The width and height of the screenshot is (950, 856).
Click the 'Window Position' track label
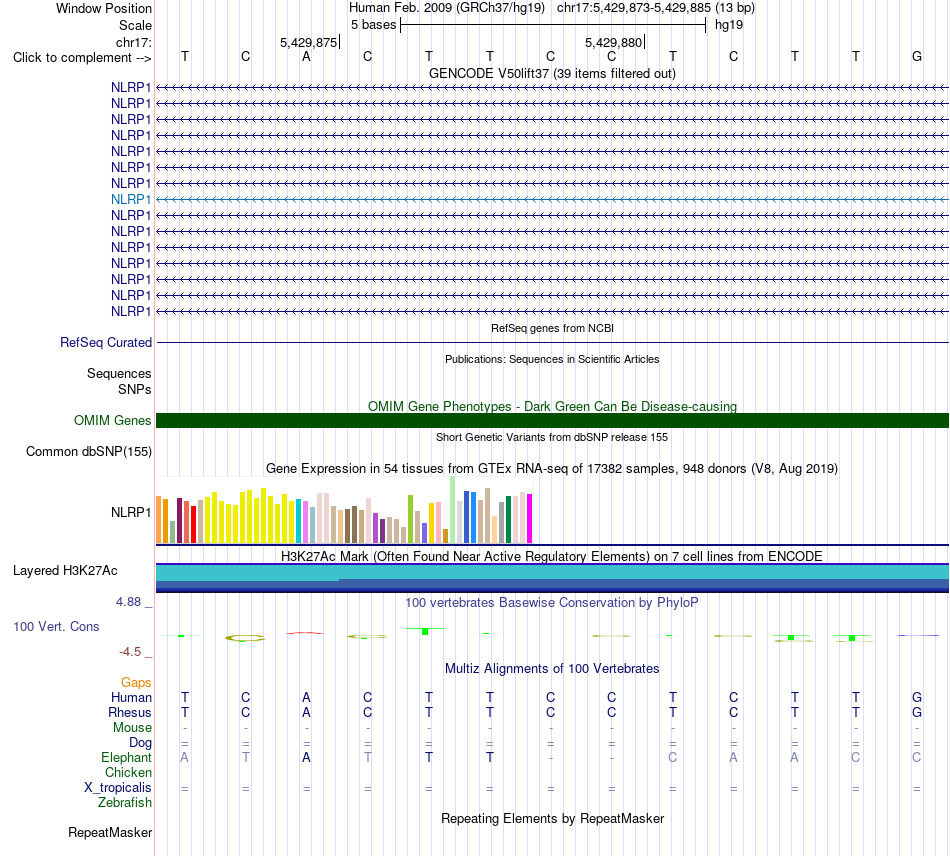[x=104, y=8]
